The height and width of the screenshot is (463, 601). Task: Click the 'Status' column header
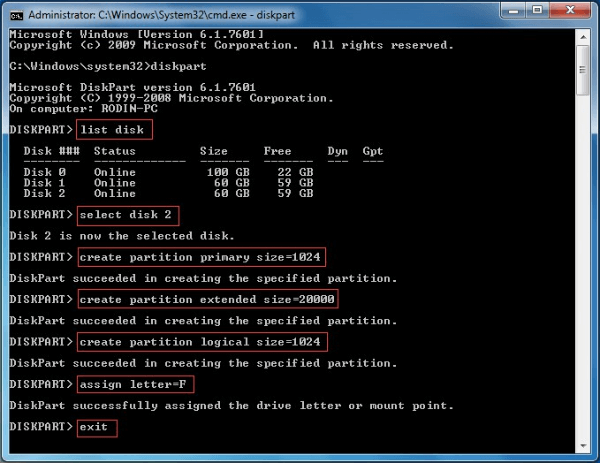click(115, 151)
